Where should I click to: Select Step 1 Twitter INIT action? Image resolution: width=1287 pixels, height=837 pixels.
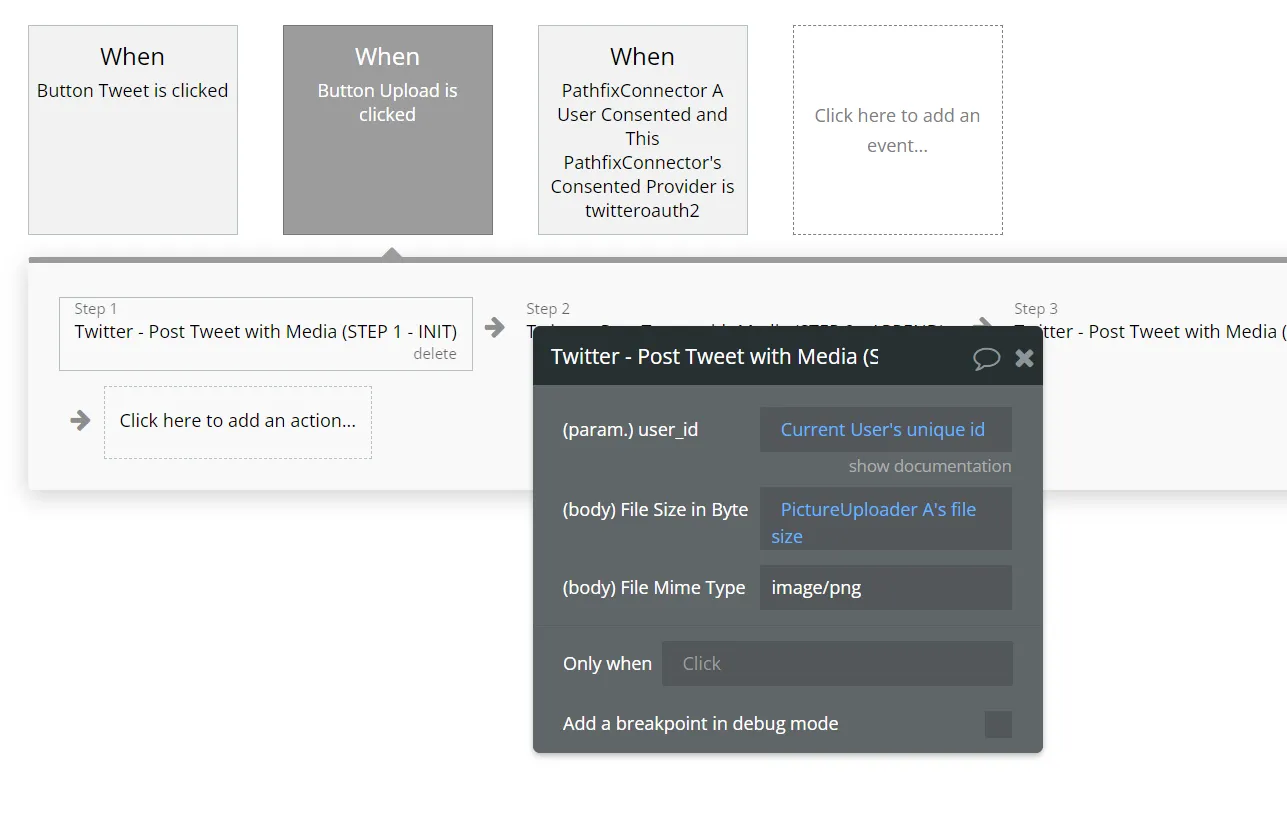pyautogui.click(x=266, y=334)
